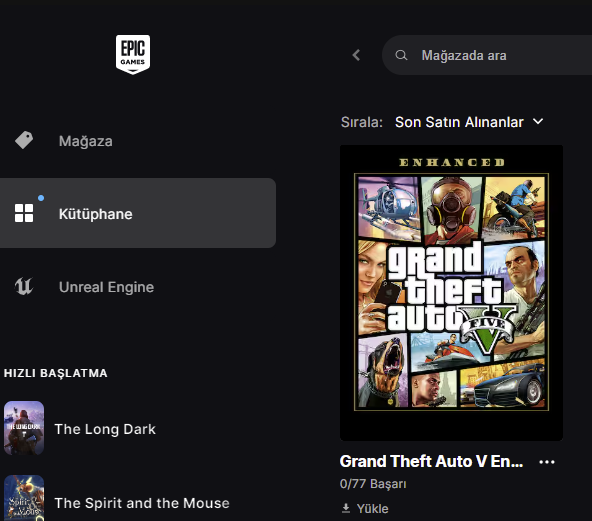Click The Spirit and the Mouse thumbnail

tap(24, 498)
